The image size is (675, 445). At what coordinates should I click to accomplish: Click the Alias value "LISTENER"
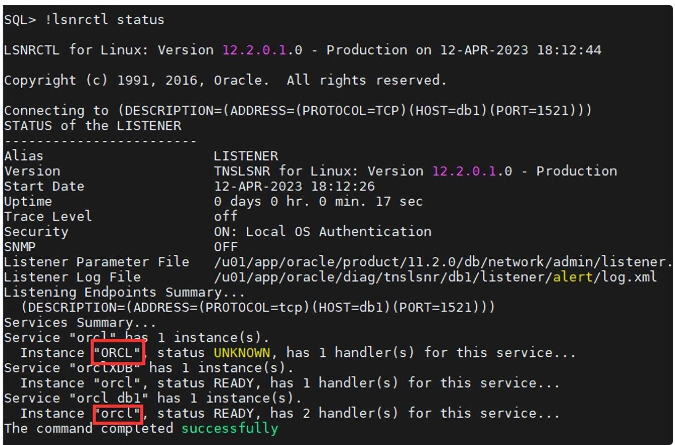coord(246,156)
